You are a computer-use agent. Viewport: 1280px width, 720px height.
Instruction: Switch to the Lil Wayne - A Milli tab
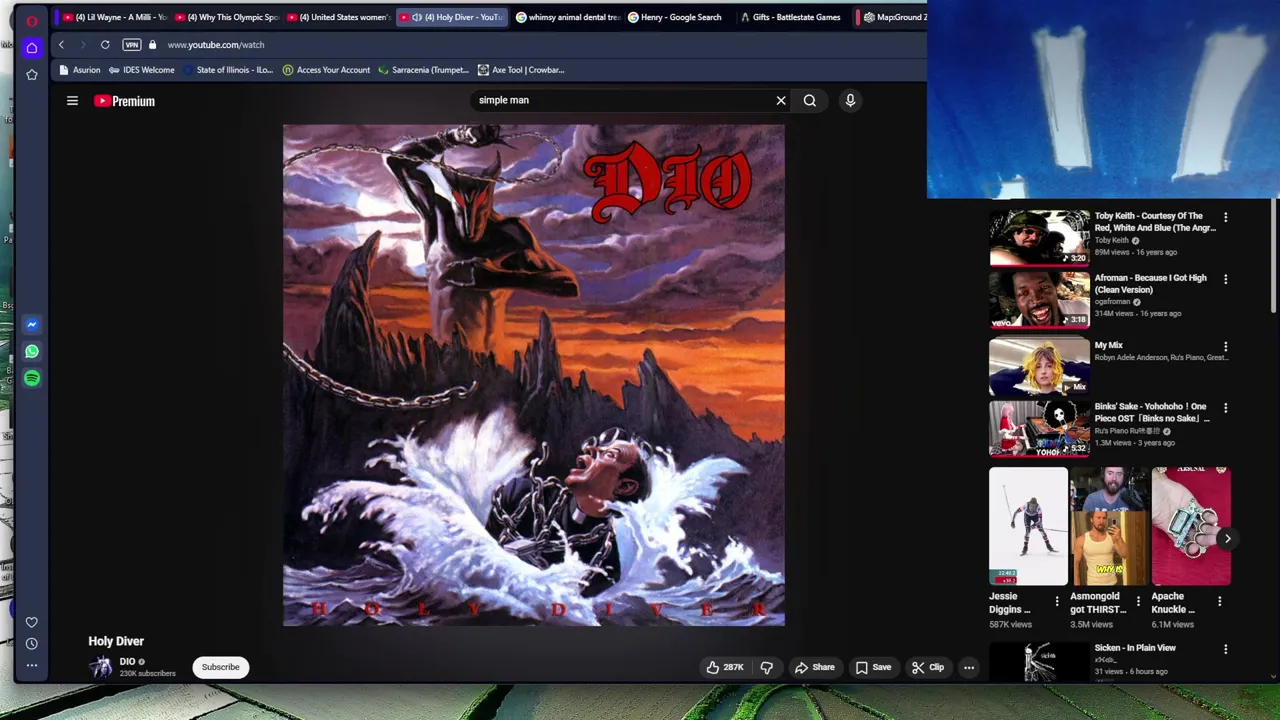click(113, 17)
